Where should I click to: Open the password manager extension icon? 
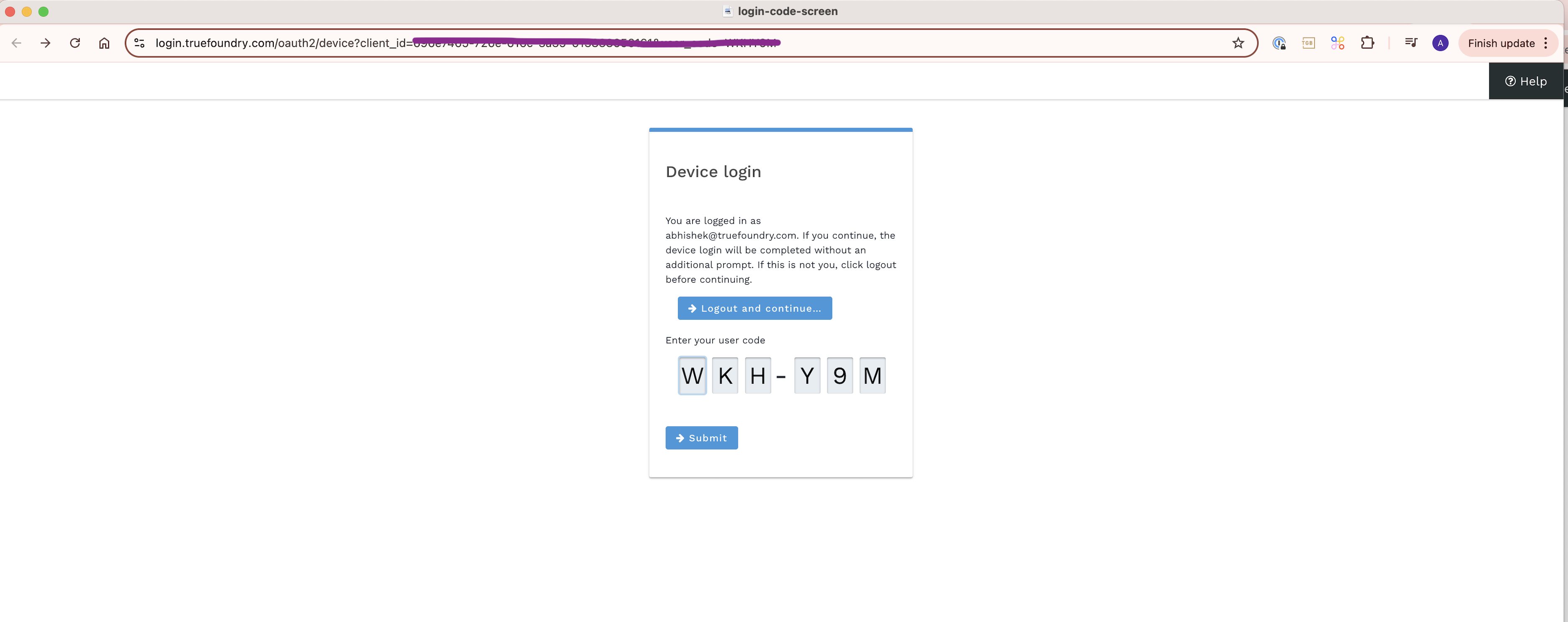[1279, 43]
